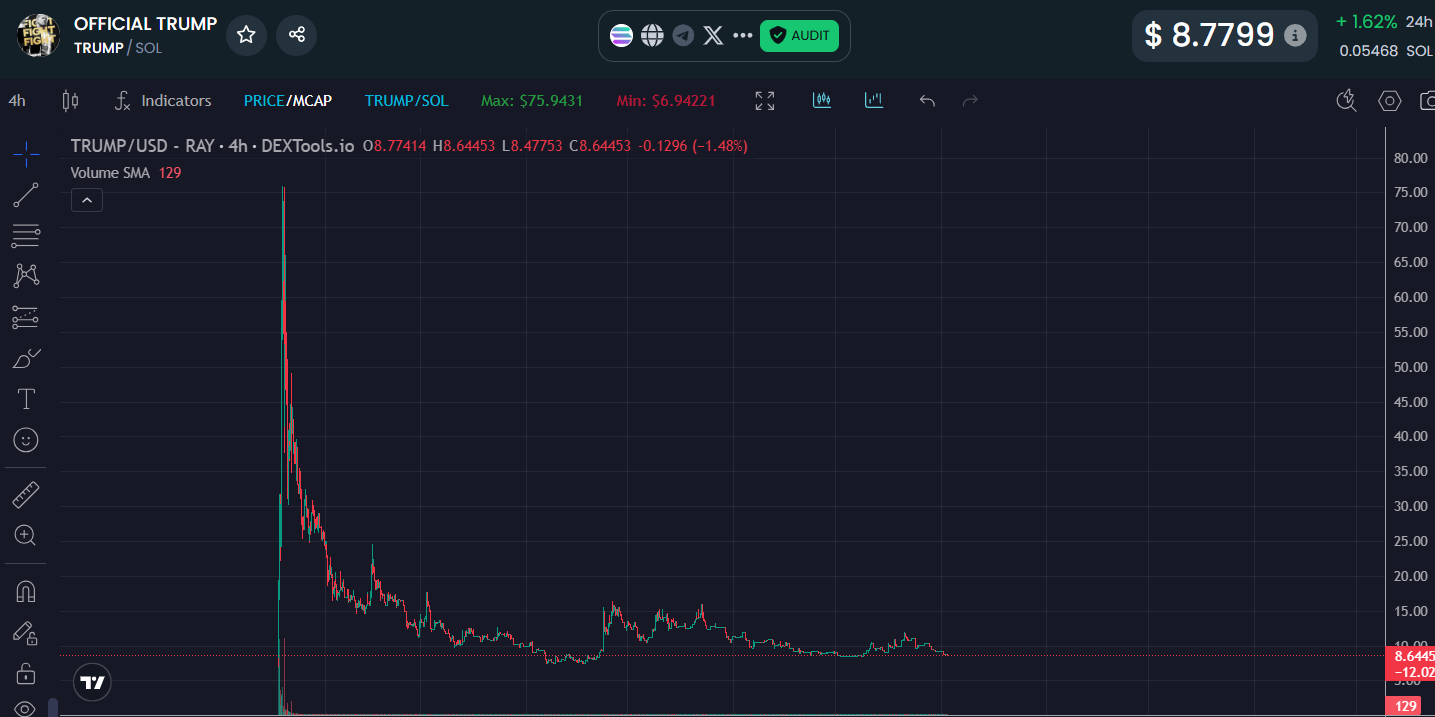Show price info icon next to $8.7799

(x=1295, y=36)
